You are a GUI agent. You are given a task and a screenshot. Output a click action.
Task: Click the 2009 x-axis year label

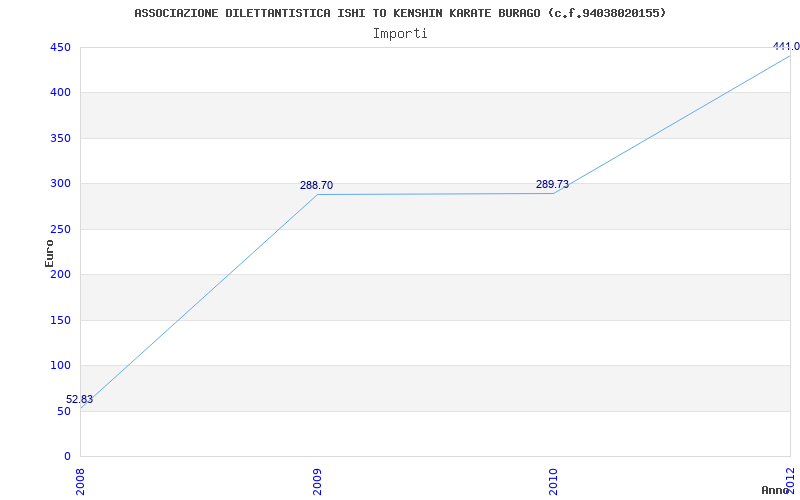pyautogui.click(x=317, y=482)
